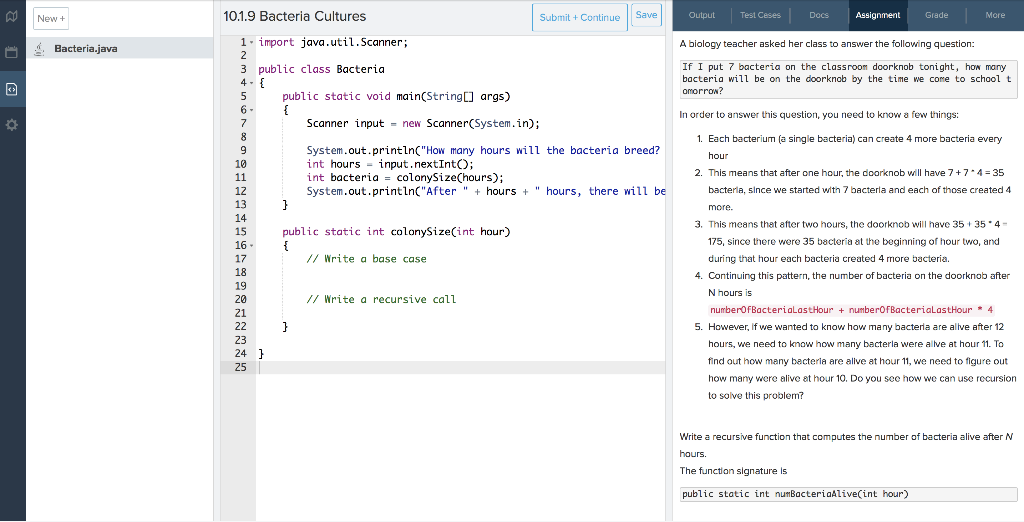The width and height of the screenshot is (1024, 522).
Task: Save the code with Save button
Action: pyautogui.click(x=646, y=15)
